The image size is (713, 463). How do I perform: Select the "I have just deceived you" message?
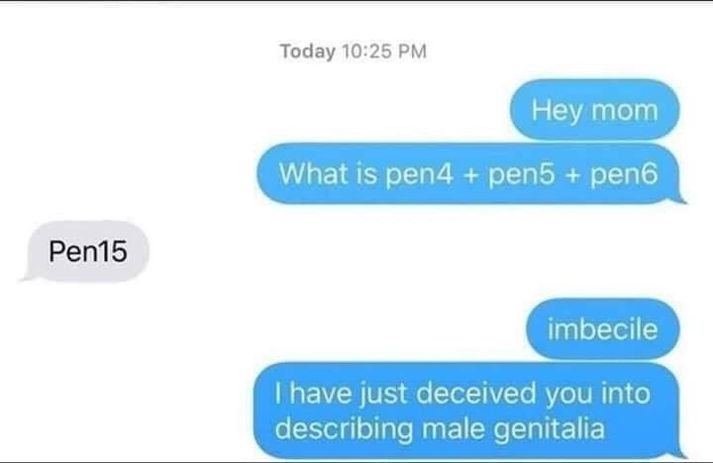[x=468, y=410]
